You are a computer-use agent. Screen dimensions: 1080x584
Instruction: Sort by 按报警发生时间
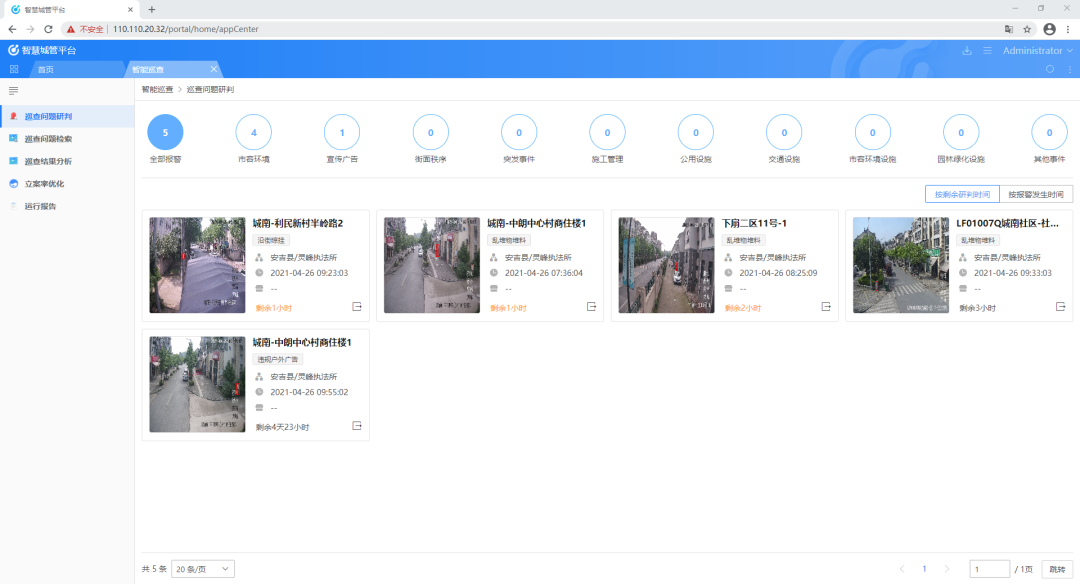(x=1036, y=195)
